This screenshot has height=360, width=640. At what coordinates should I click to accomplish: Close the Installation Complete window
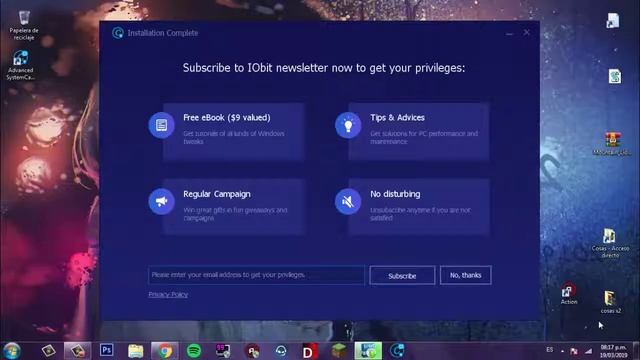pos(527,33)
